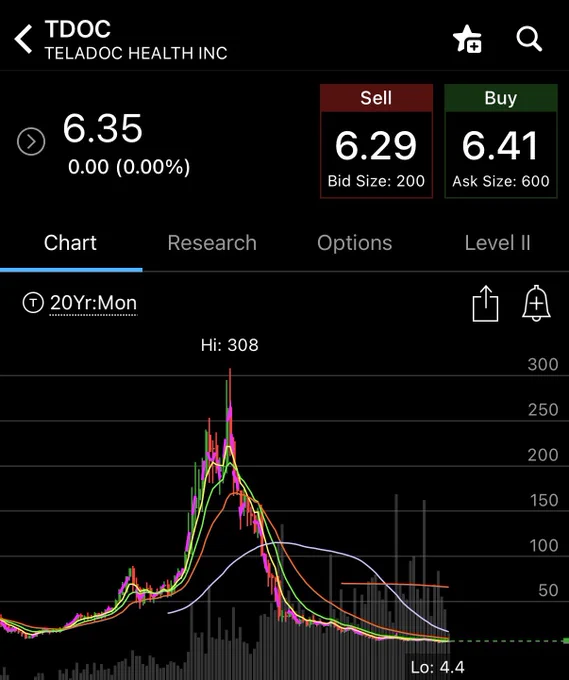
Task: Tap the 250 price axis label
Action: tap(543, 410)
